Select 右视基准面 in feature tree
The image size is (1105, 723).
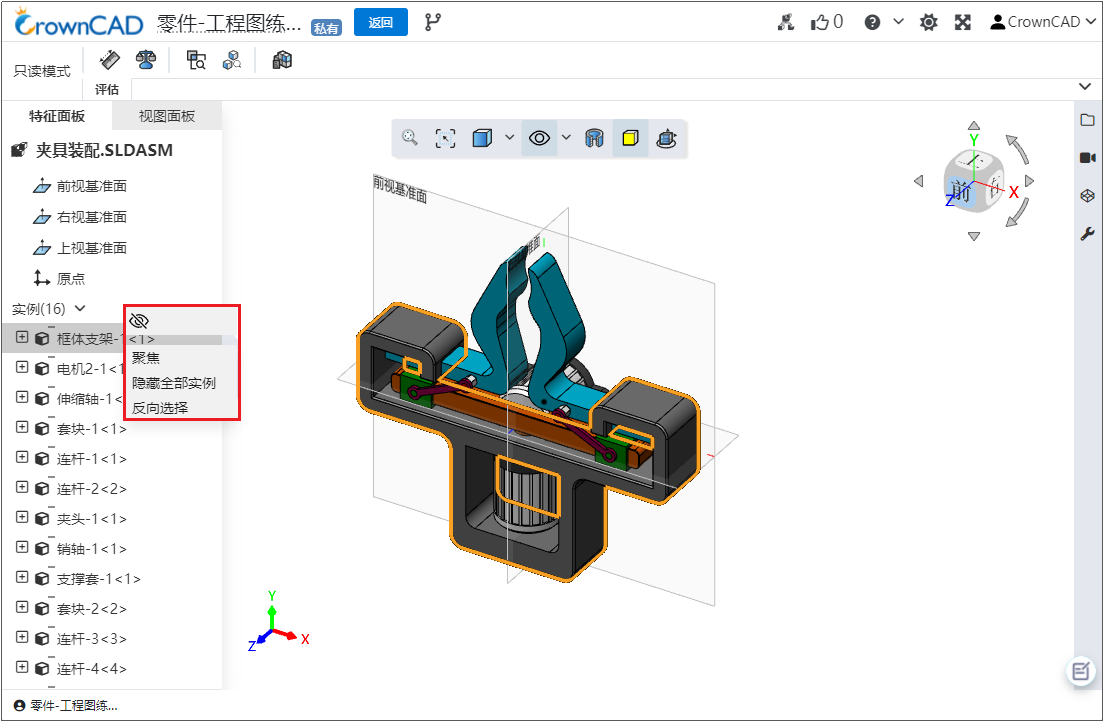[92, 217]
